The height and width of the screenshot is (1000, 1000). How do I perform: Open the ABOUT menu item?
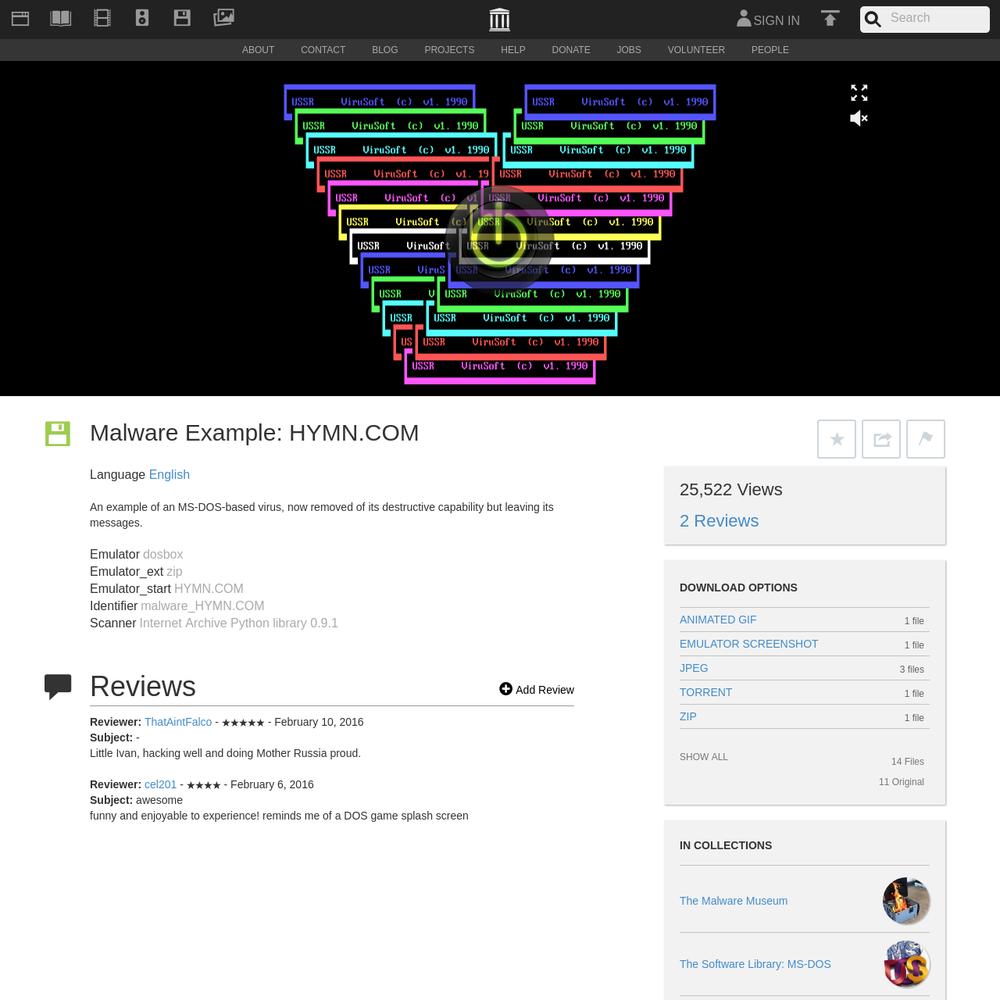(258, 50)
